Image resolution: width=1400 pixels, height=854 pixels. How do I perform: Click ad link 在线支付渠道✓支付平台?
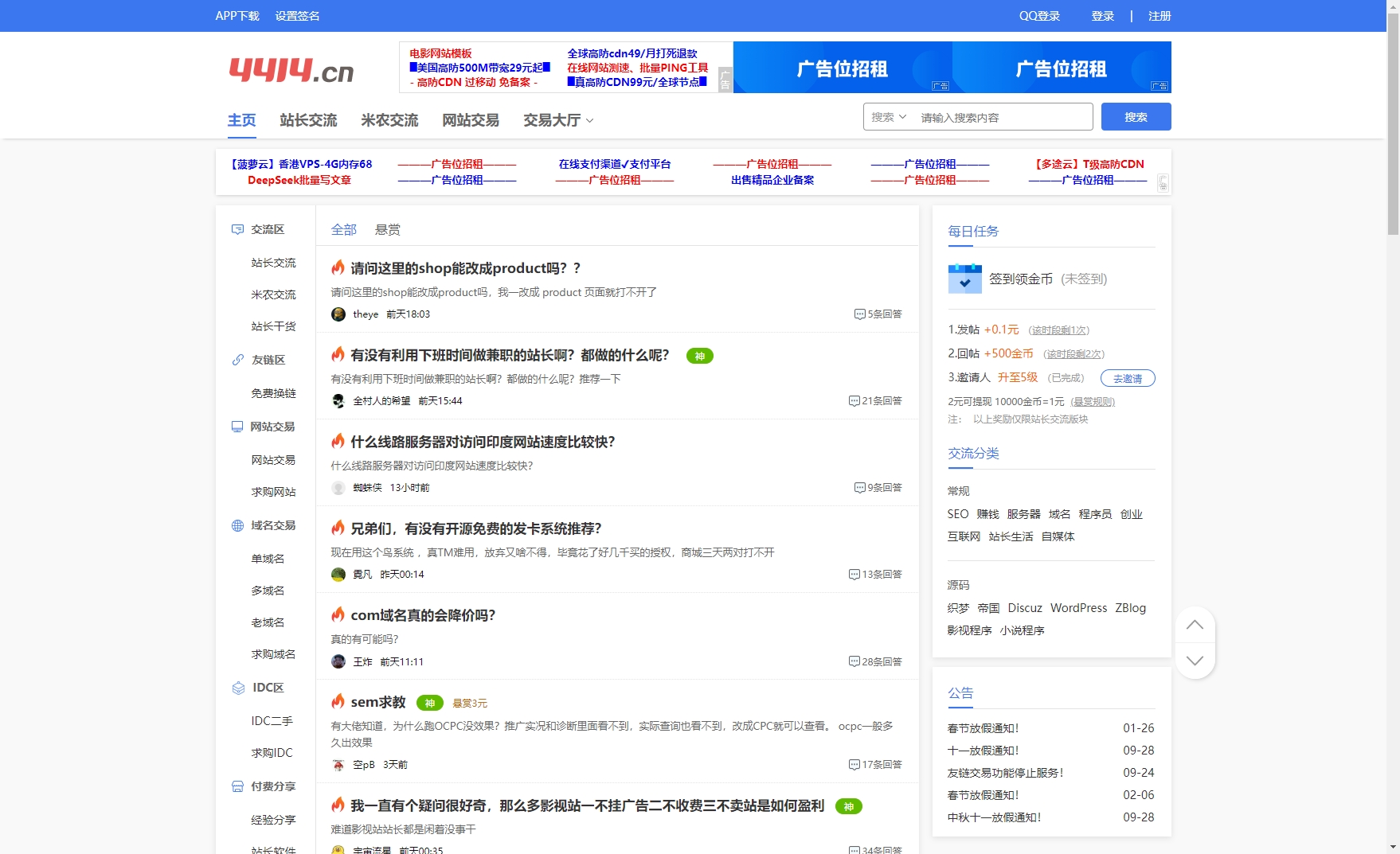(x=615, y=164)
